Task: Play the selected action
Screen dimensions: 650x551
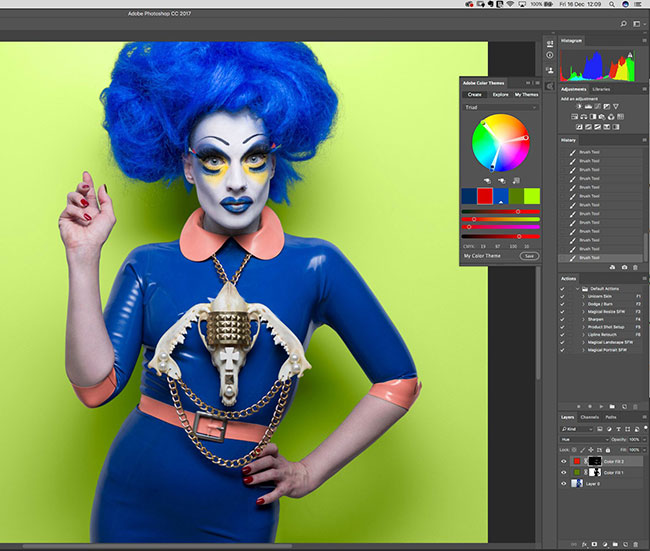Action: (x=601, y=406)
